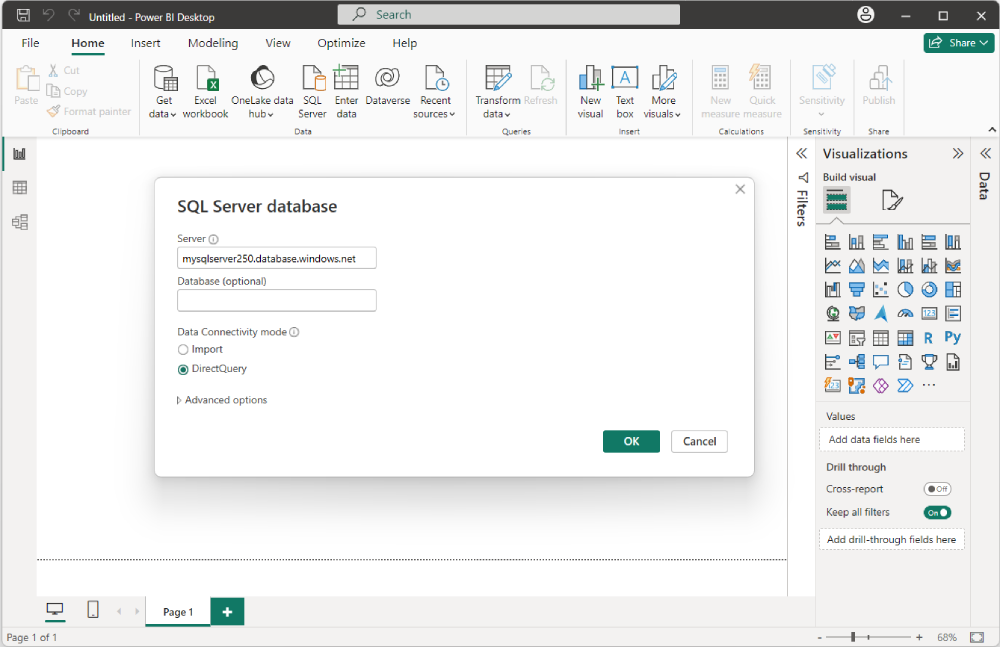Add a Python visual
The width and height of the screenshot is (1000, 647).
point(953,338)
